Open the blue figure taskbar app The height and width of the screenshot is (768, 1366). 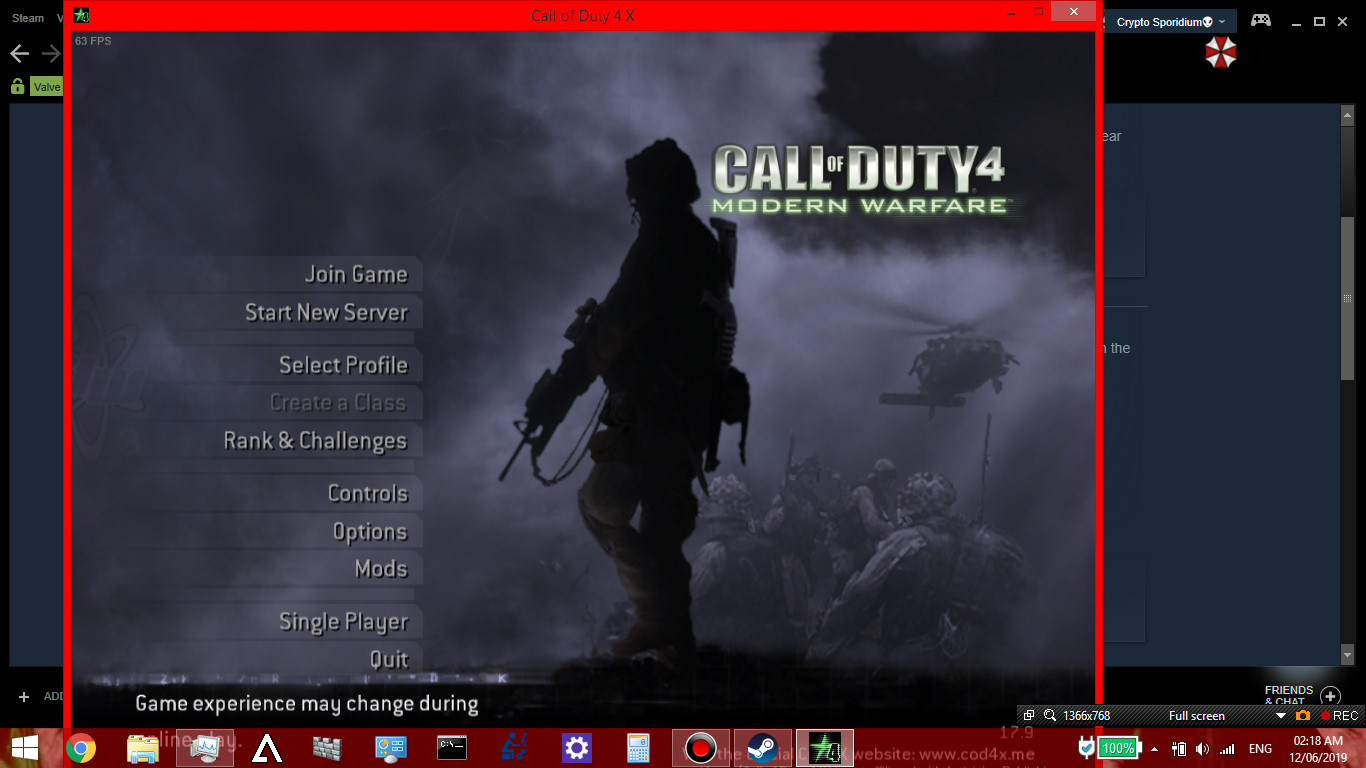point(514,748)
